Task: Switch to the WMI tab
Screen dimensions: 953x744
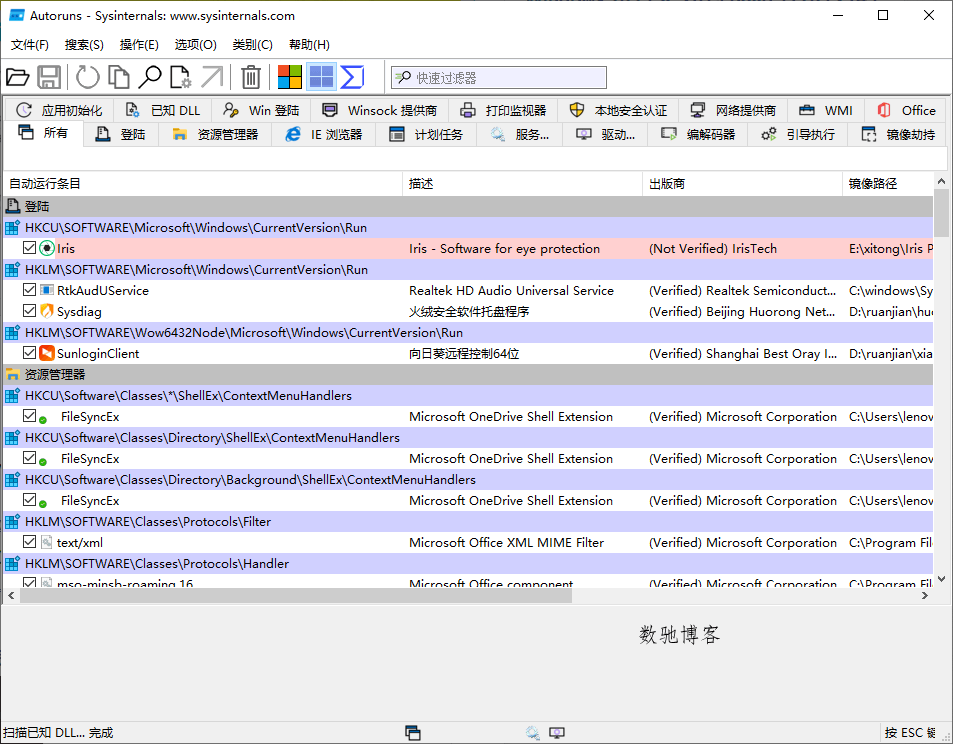Action: 826,111
